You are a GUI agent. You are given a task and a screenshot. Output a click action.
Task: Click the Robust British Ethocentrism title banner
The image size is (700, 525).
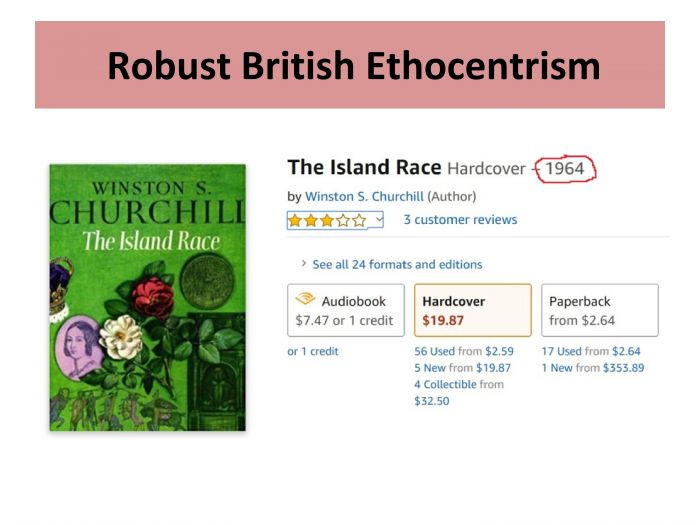point(350,65)
